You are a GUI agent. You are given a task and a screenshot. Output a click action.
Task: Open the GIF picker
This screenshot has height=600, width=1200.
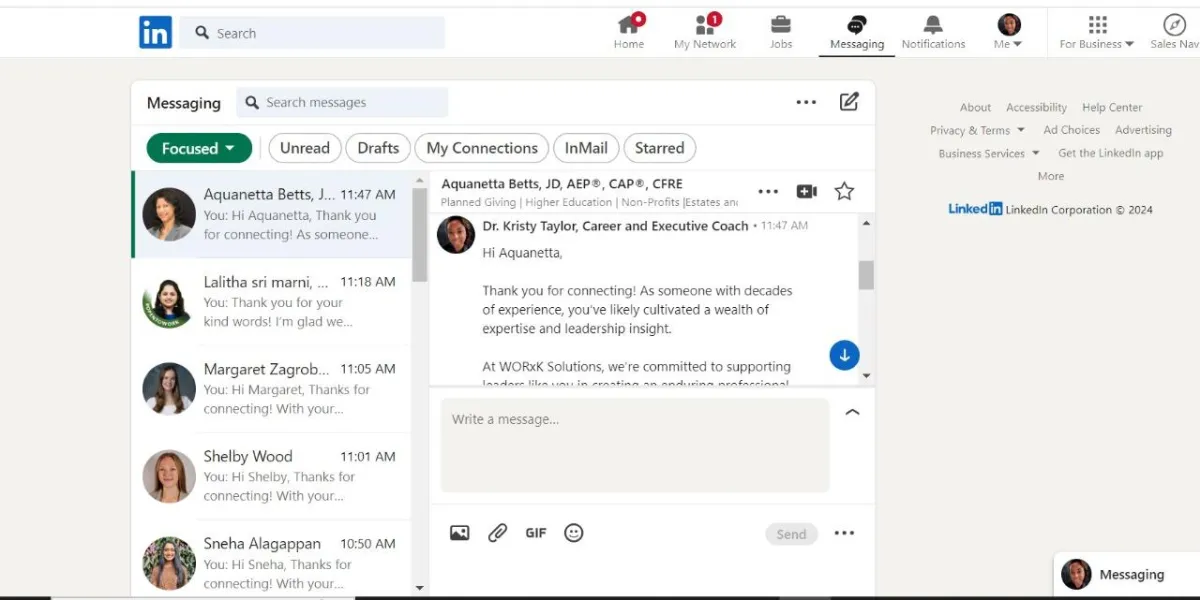tap(536, 533)
